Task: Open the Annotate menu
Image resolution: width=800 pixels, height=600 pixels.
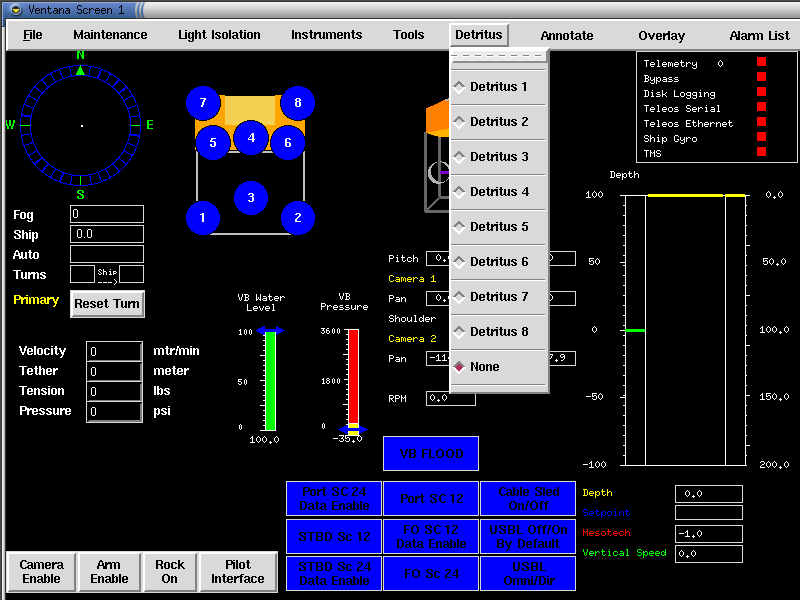Action: pyautogui.click(x=567, y=36)
